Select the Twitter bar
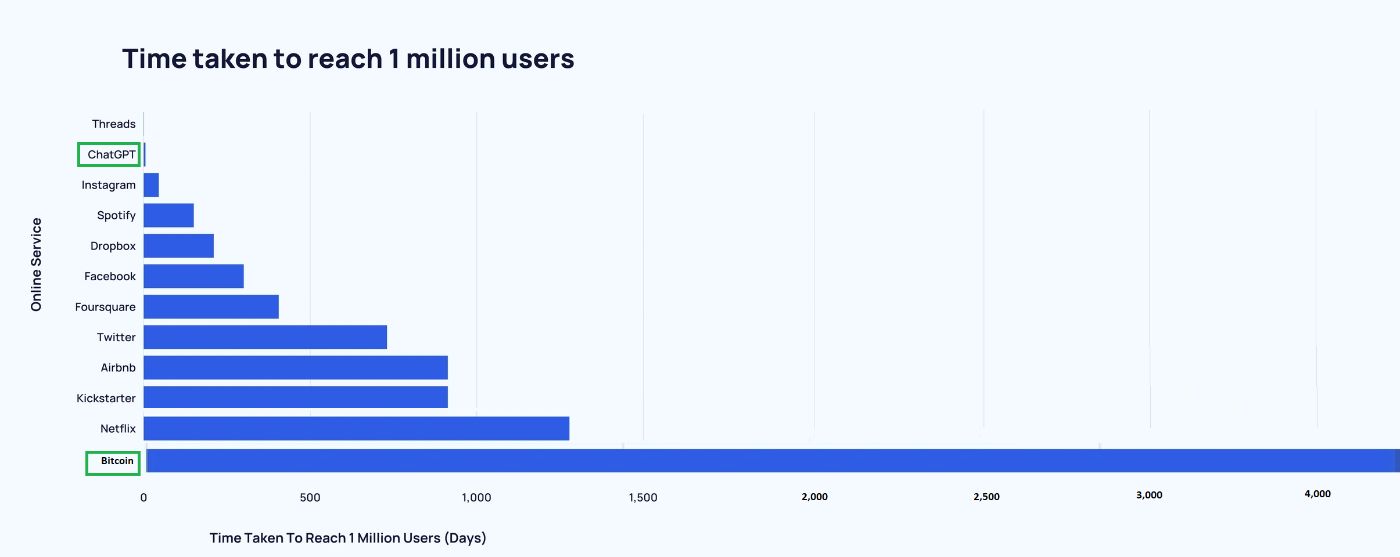The height and width of the screenshot is (557, 1400). click(265, 337)
